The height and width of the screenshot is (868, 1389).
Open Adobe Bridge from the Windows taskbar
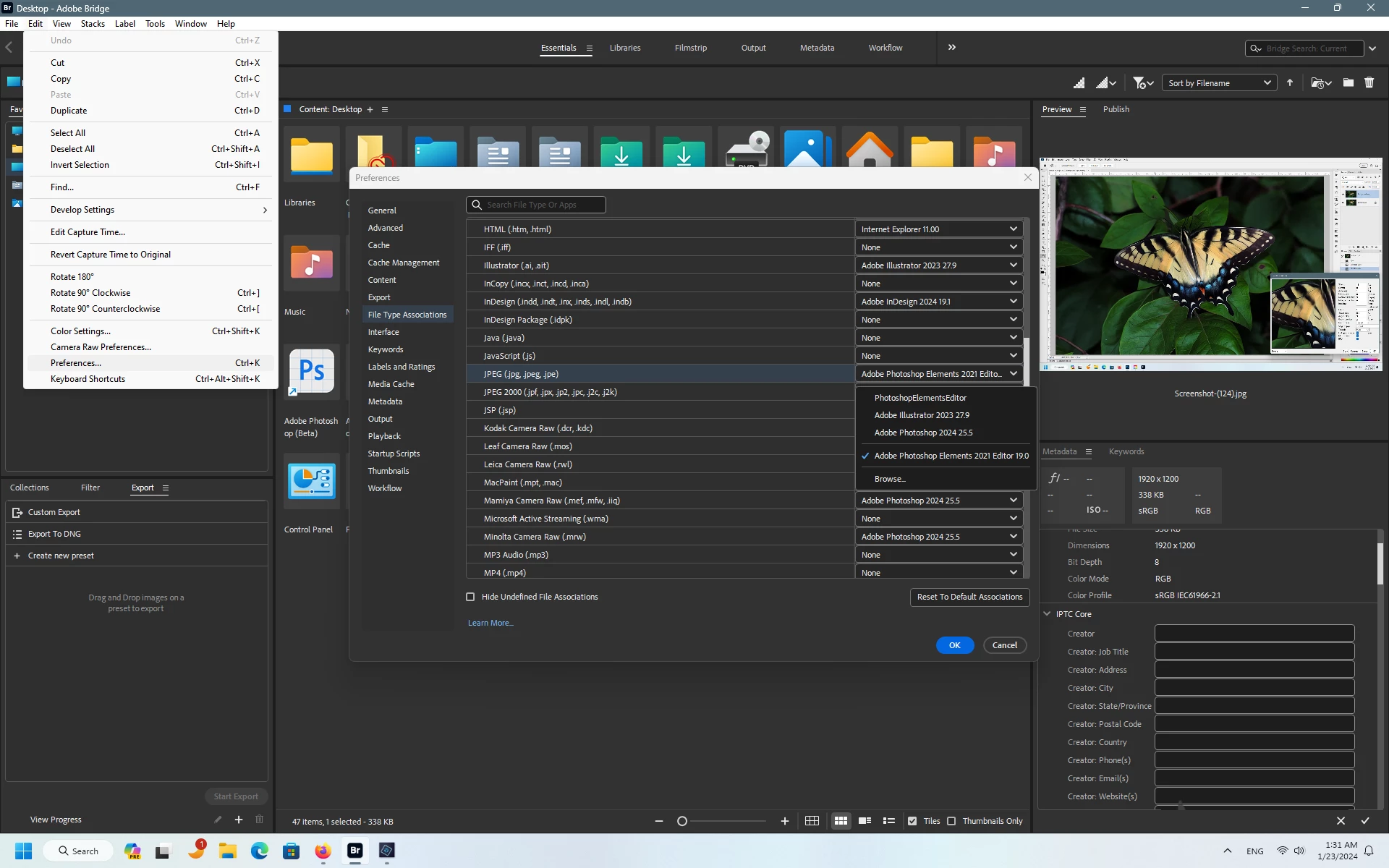coord(355,851)
